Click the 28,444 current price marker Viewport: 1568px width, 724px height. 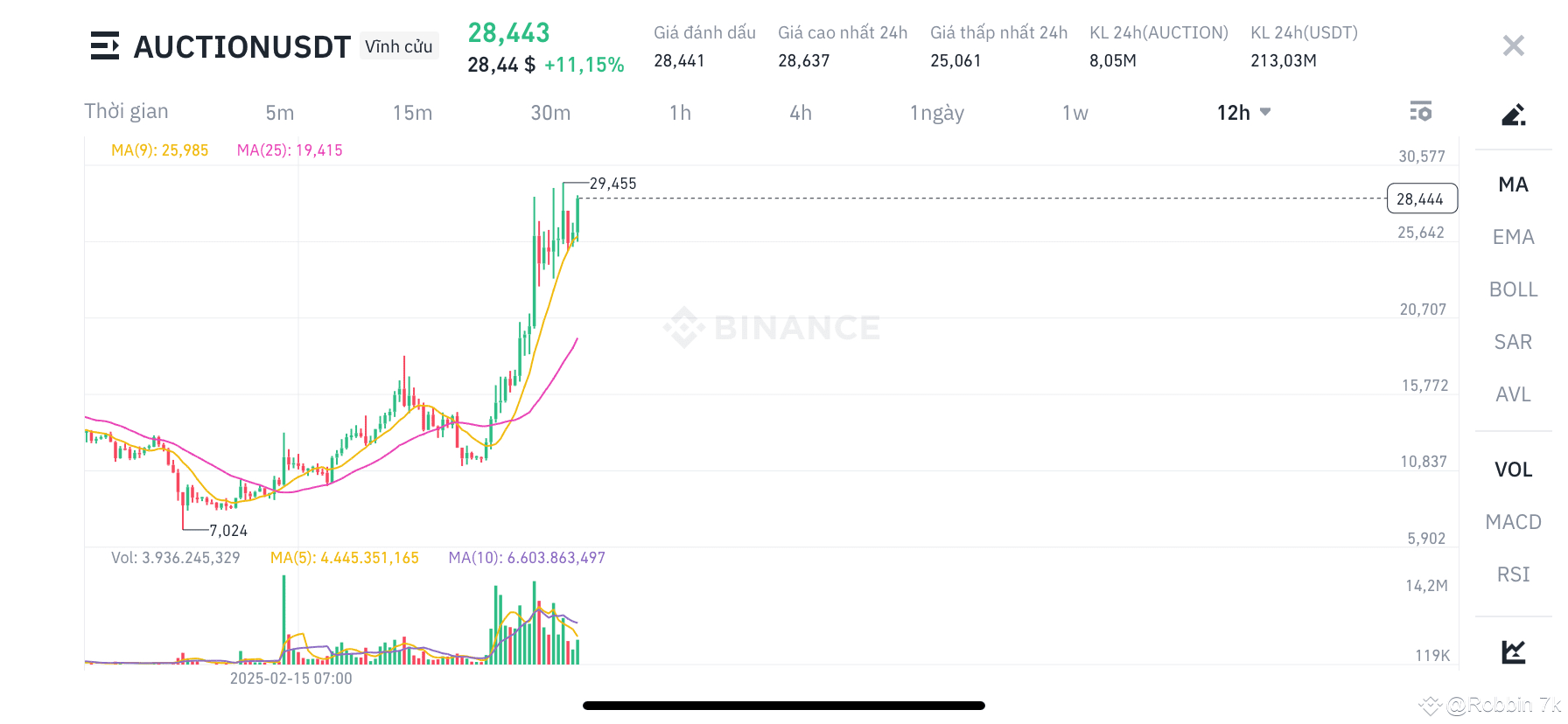[x=1421, y=199]
